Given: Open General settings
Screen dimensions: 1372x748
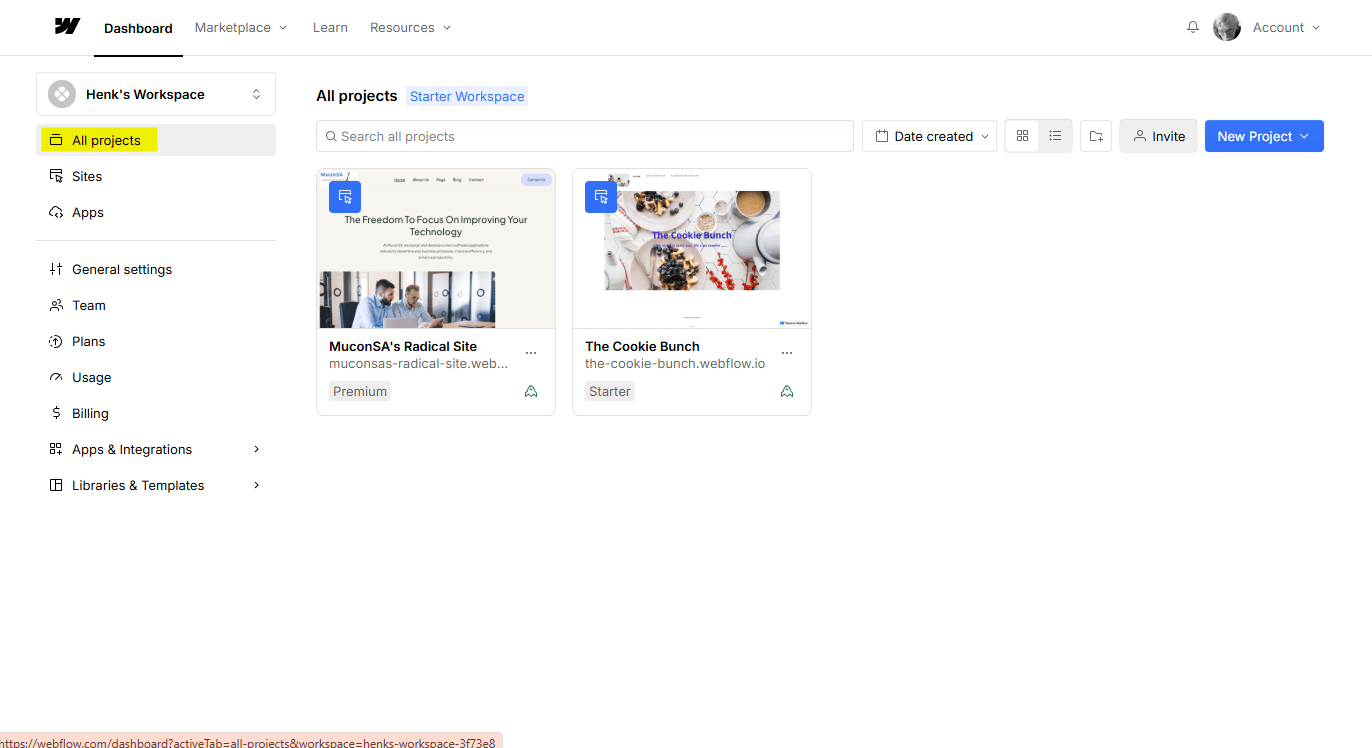Looking at the screenshot, I should [156, 269].
